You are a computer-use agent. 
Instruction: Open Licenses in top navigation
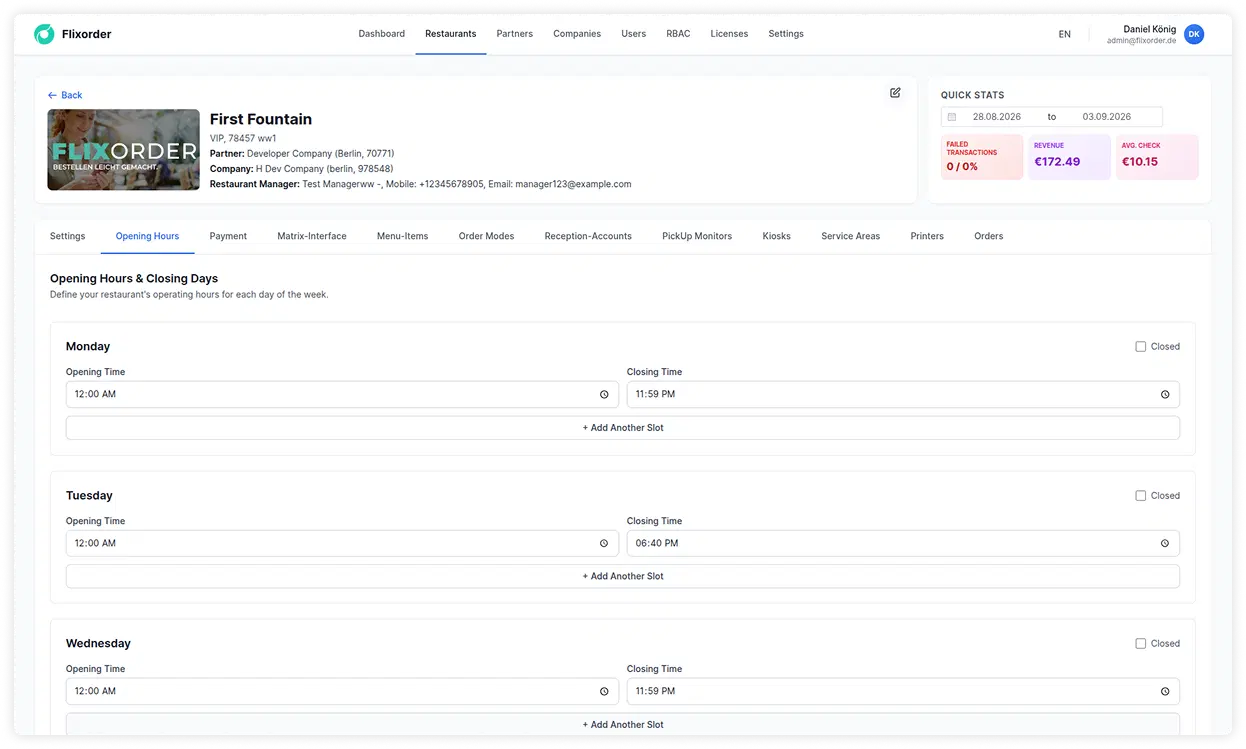coord(729,34)
